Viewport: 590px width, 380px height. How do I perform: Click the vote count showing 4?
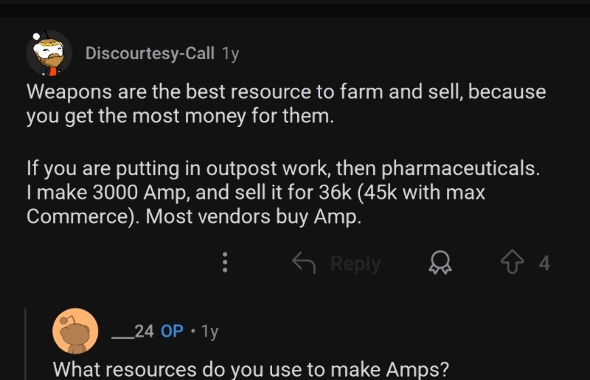(x=544, y=263)
